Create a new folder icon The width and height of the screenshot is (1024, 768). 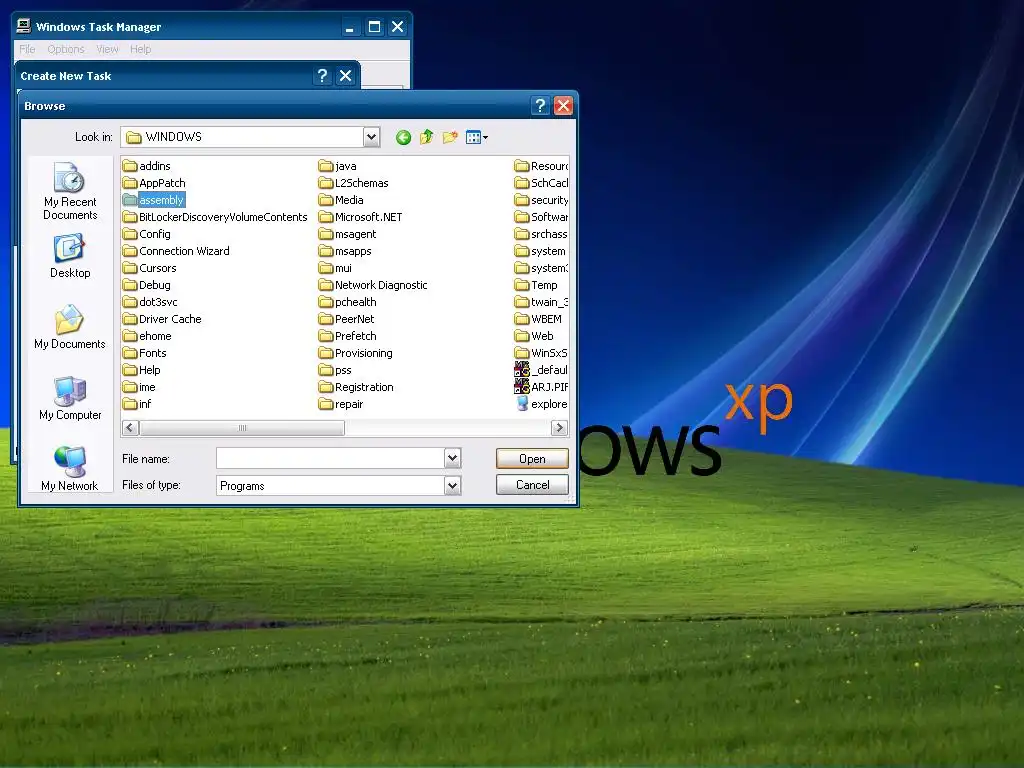click(450, 137)
